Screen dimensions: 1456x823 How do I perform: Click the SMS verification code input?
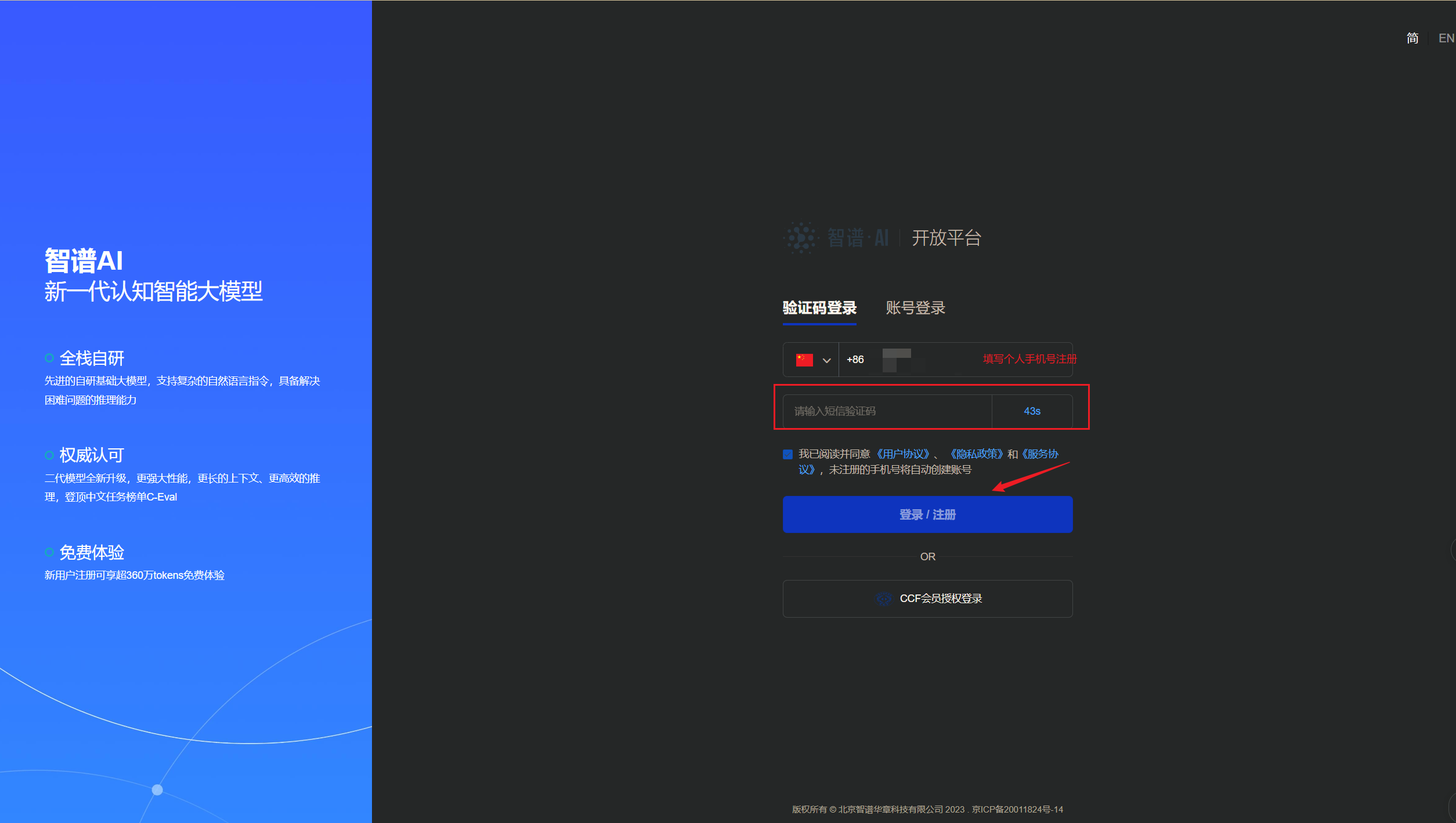[x=887, y=411]
